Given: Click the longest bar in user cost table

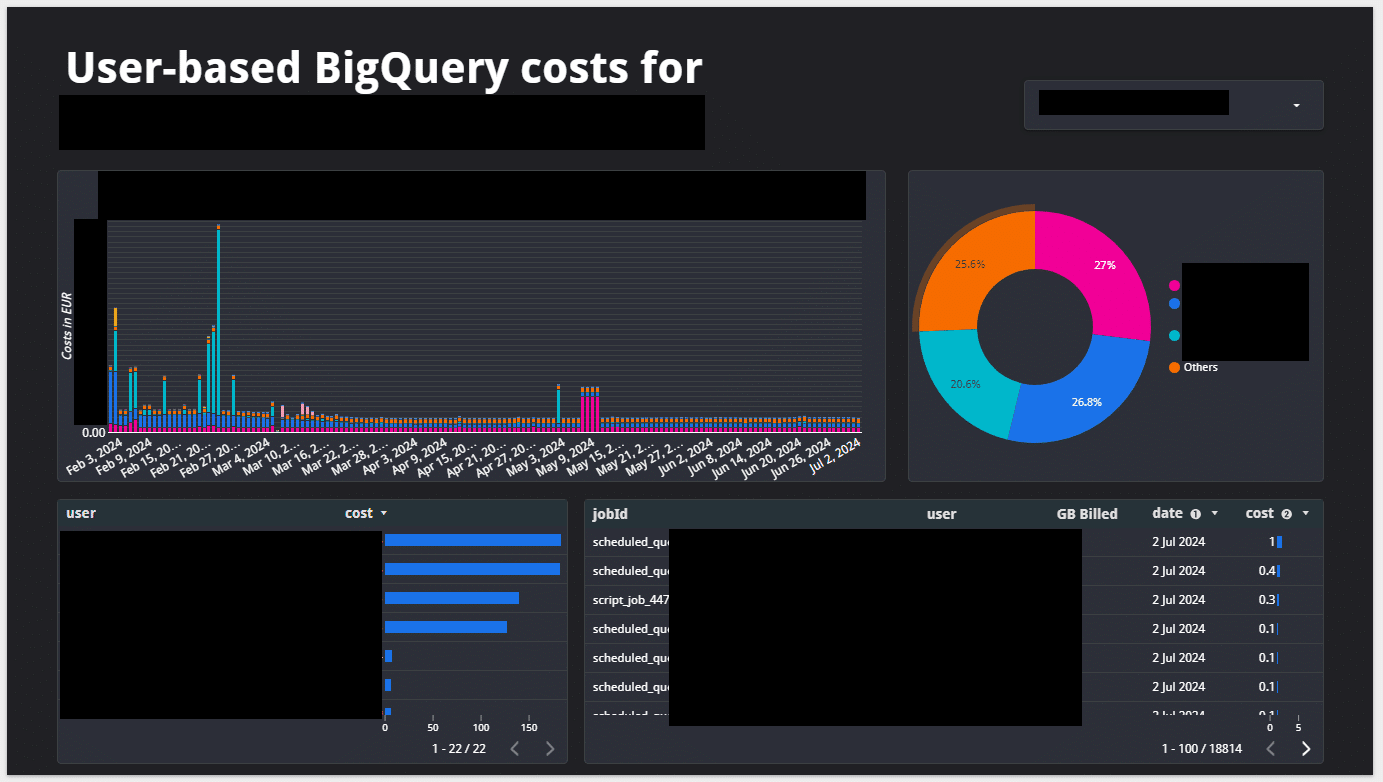Looking at the screenshot, I should point(472,540).
